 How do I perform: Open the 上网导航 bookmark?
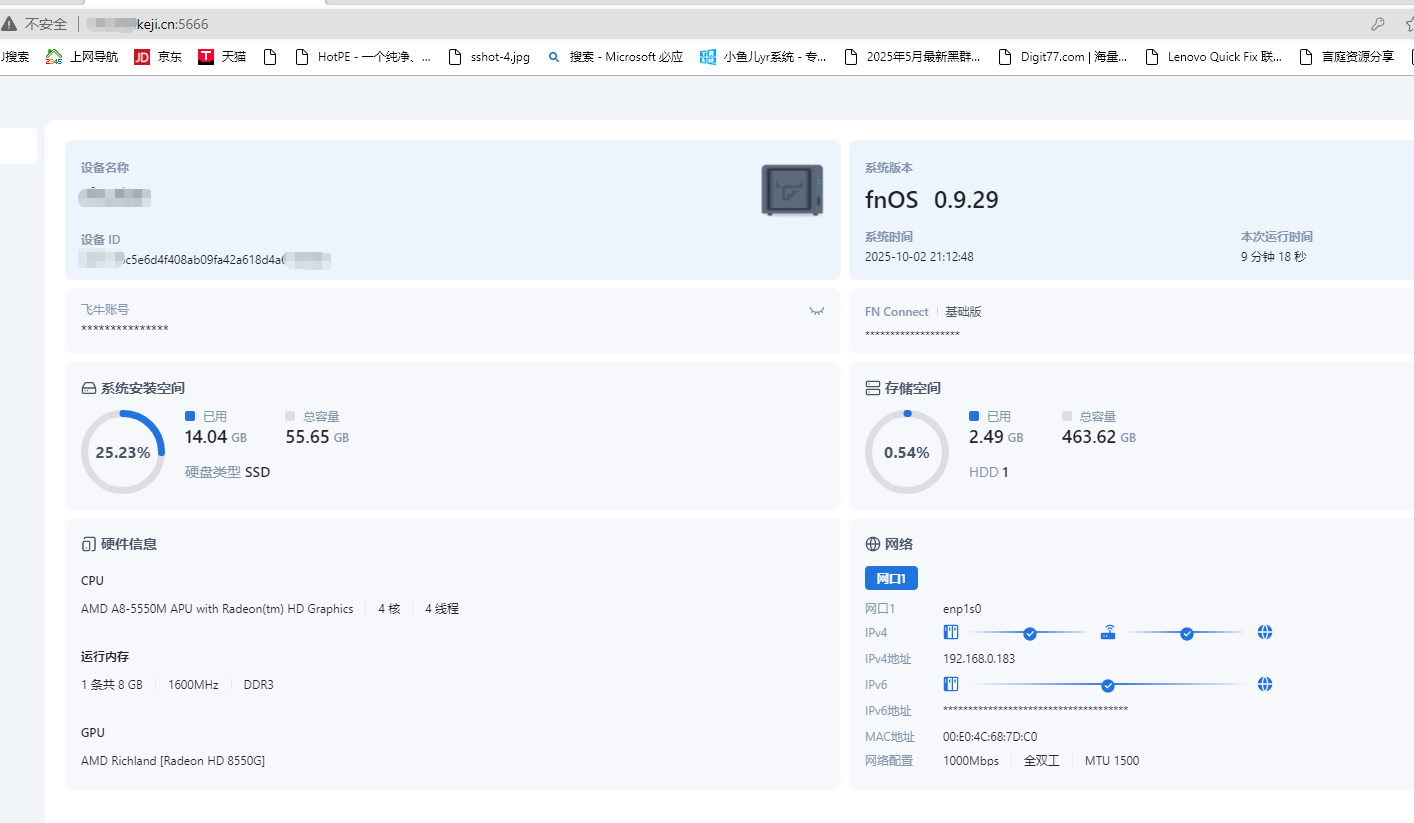pos(83,57)
